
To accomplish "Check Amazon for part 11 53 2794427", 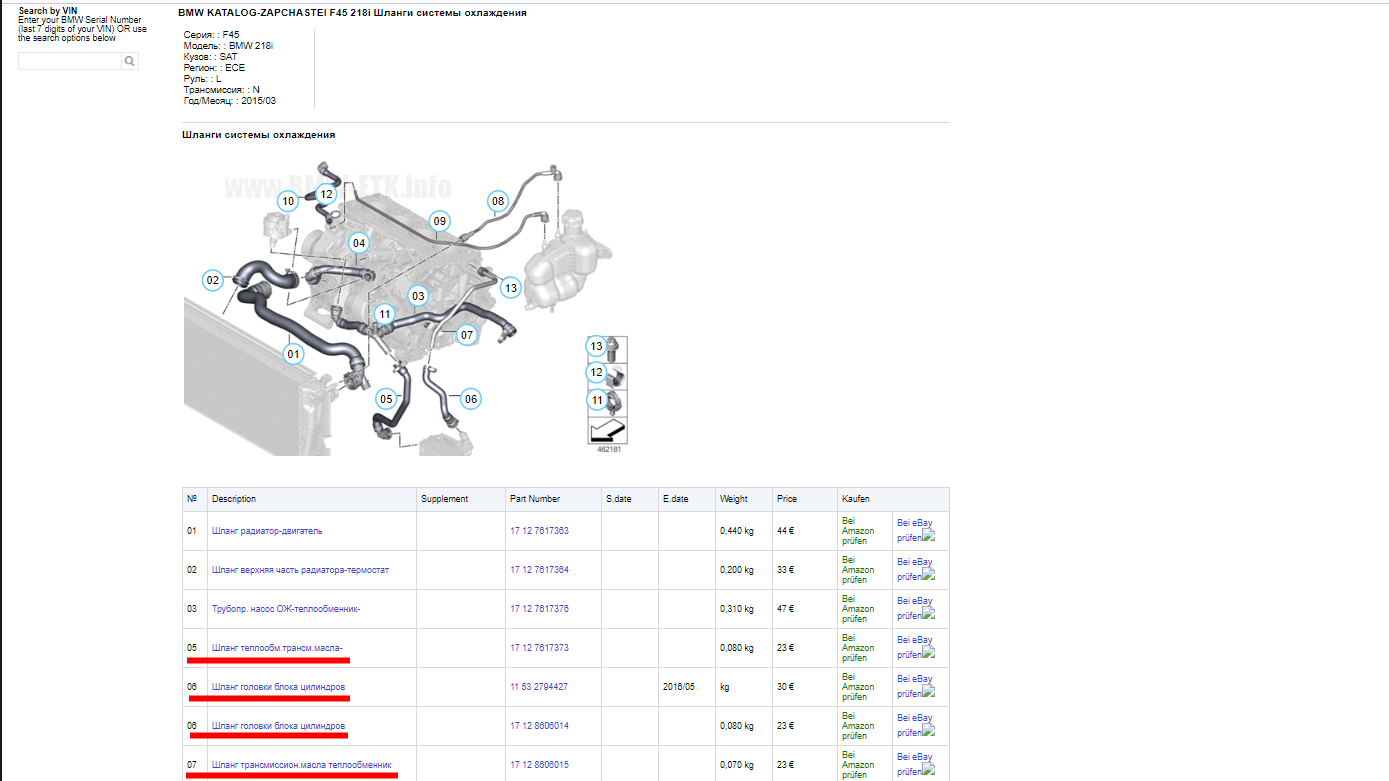I will coord(858,687).
